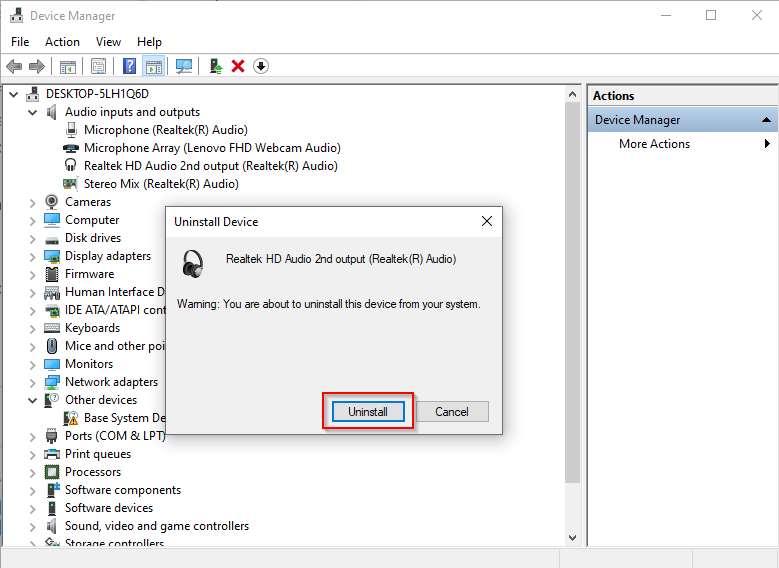Click the Device Manager title bar icon
Viewport: 779px width, 568px height.
pyautogui.click(x=16, y=15)
